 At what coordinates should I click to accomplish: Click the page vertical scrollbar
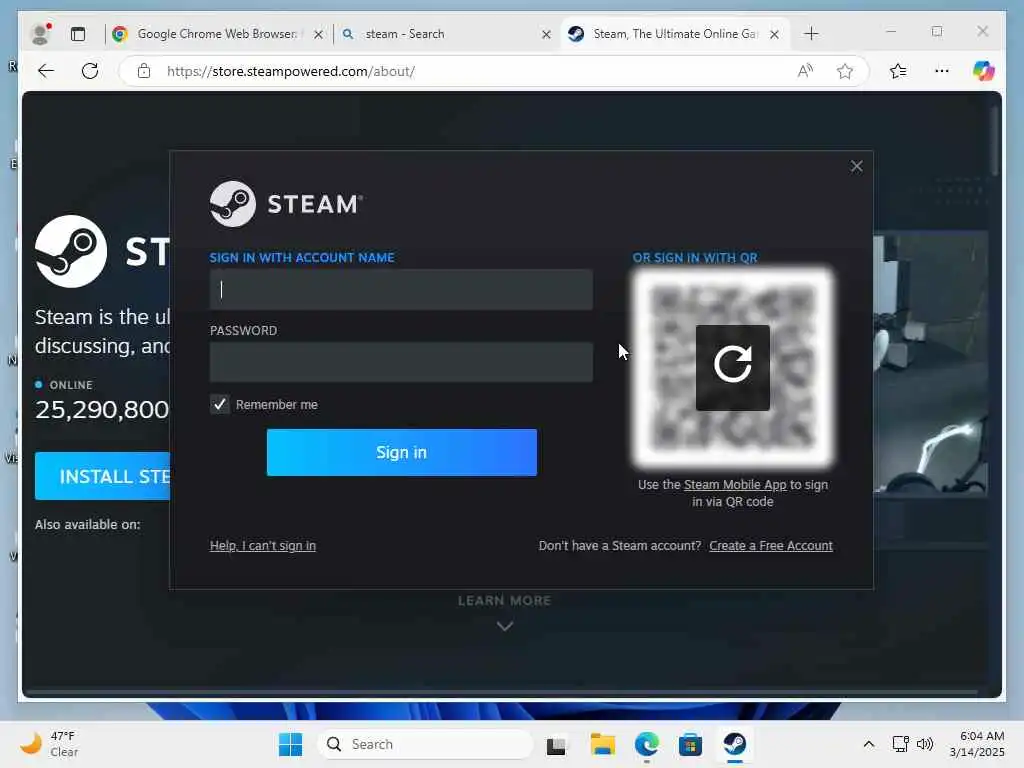coord(995,140)
